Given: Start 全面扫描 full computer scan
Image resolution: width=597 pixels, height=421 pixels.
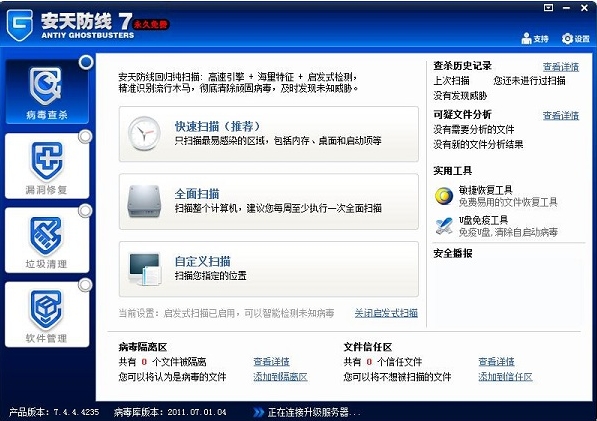Looking at the screenshot, I should [269, 202].
